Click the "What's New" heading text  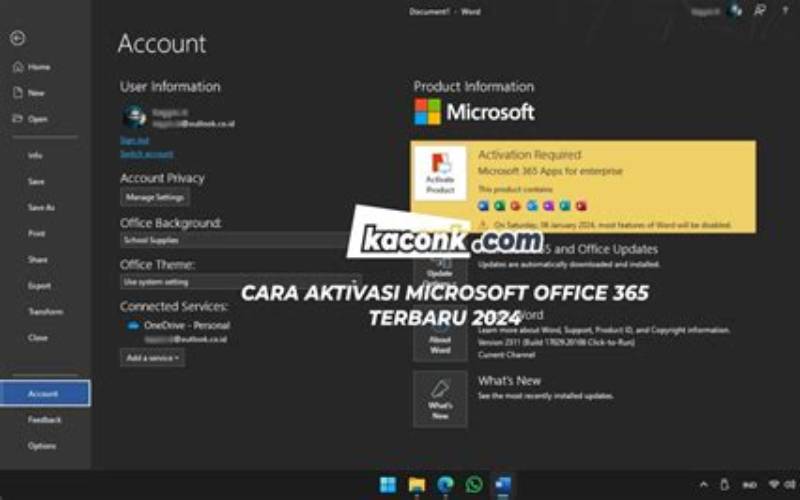point(509,381)
